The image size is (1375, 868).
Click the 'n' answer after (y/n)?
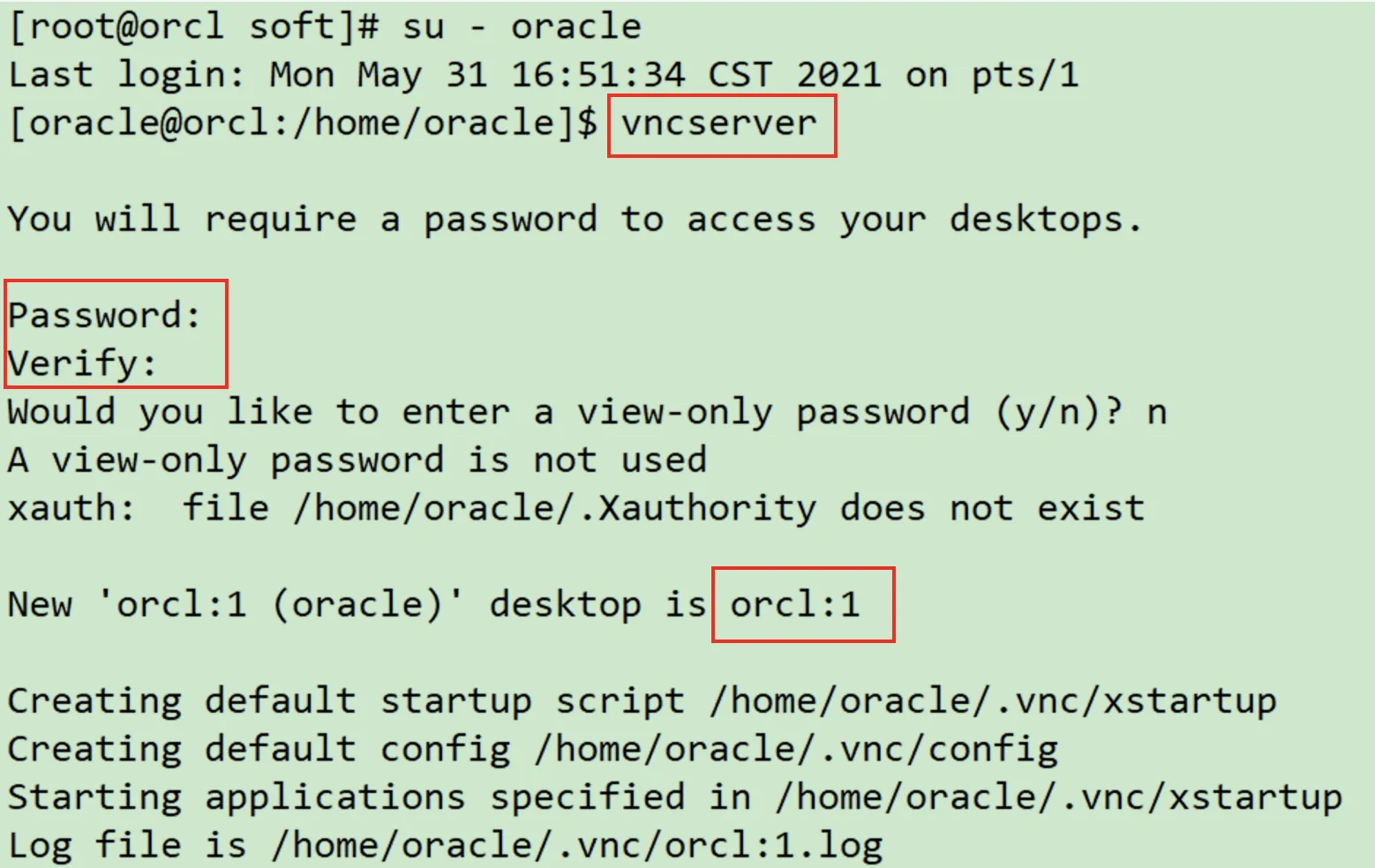tap(1156, 412)
